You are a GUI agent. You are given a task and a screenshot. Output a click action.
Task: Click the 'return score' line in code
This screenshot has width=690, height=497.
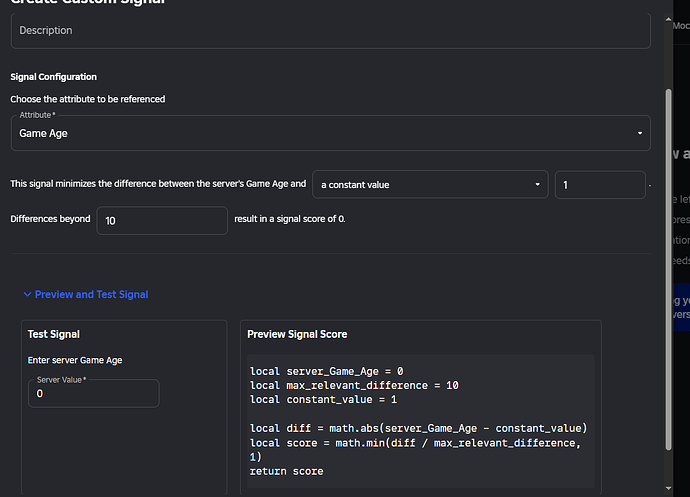(x=286, y=471)
